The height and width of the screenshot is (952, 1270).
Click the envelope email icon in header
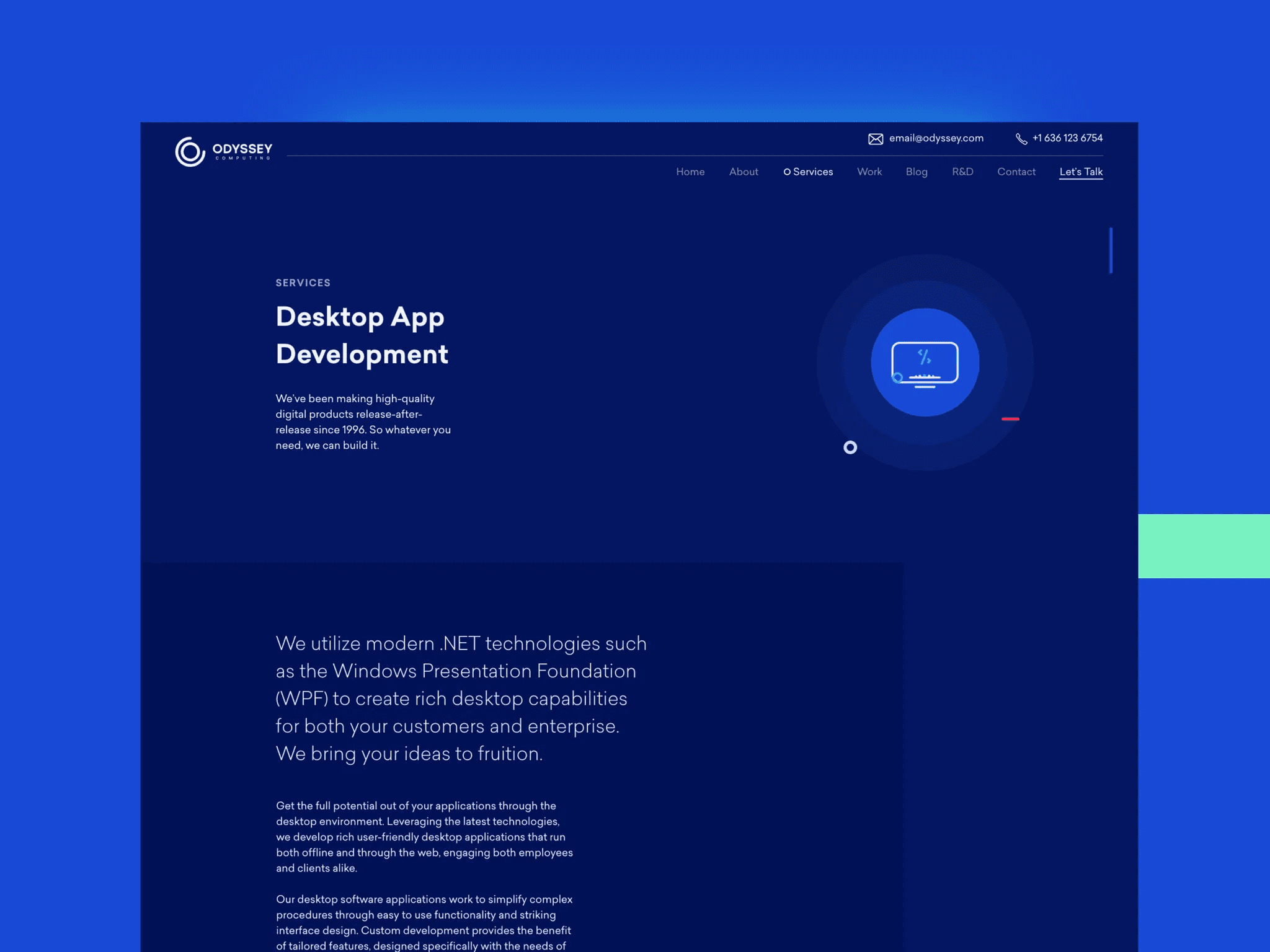pos(875,139)
